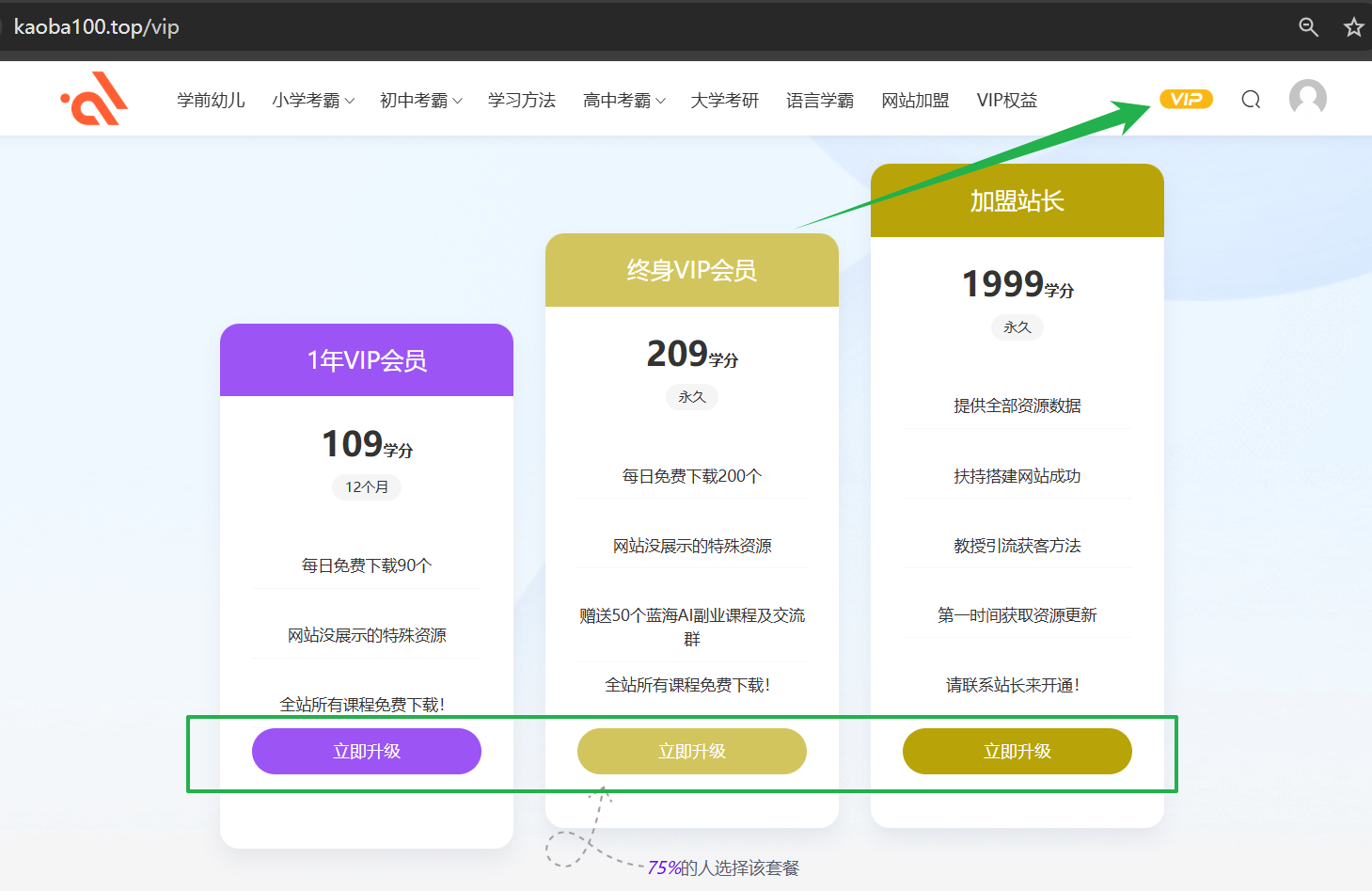Open the 语言学霸 navigation item

pos(819,101)
